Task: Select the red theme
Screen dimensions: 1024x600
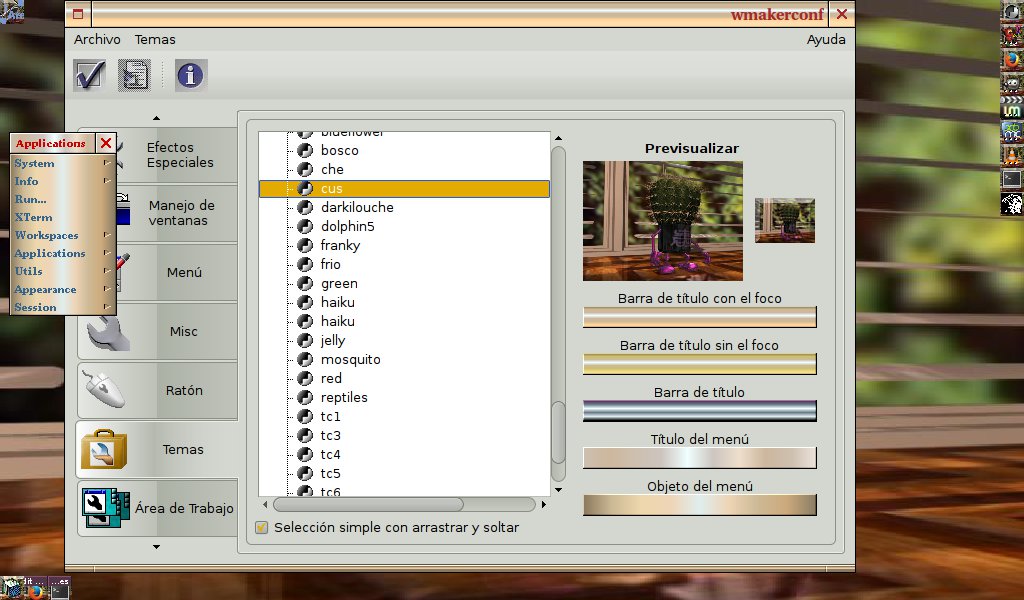Action: (x=331, y=378)
